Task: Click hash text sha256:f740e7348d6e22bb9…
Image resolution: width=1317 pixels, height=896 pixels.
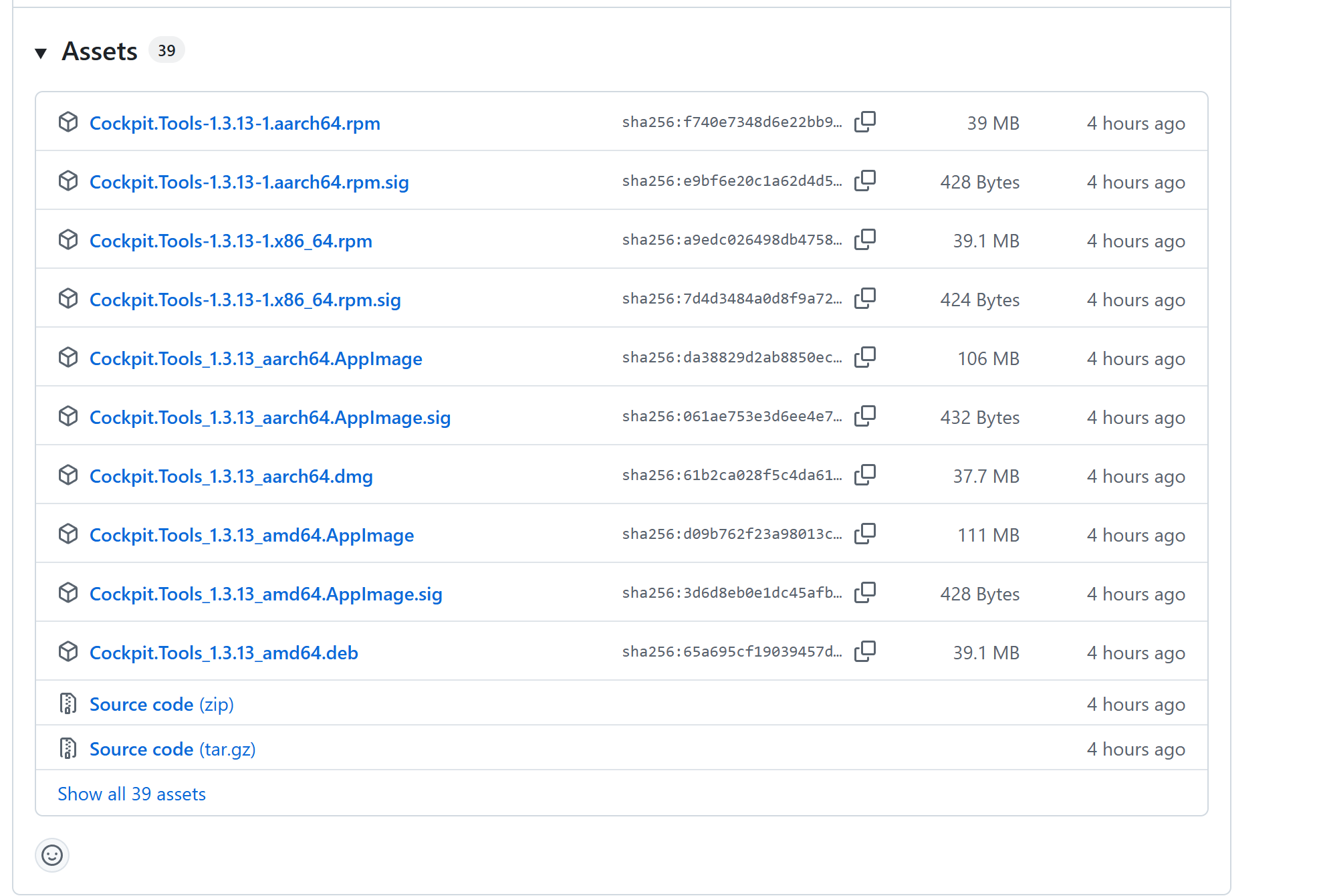Action: tap(732, 122)
